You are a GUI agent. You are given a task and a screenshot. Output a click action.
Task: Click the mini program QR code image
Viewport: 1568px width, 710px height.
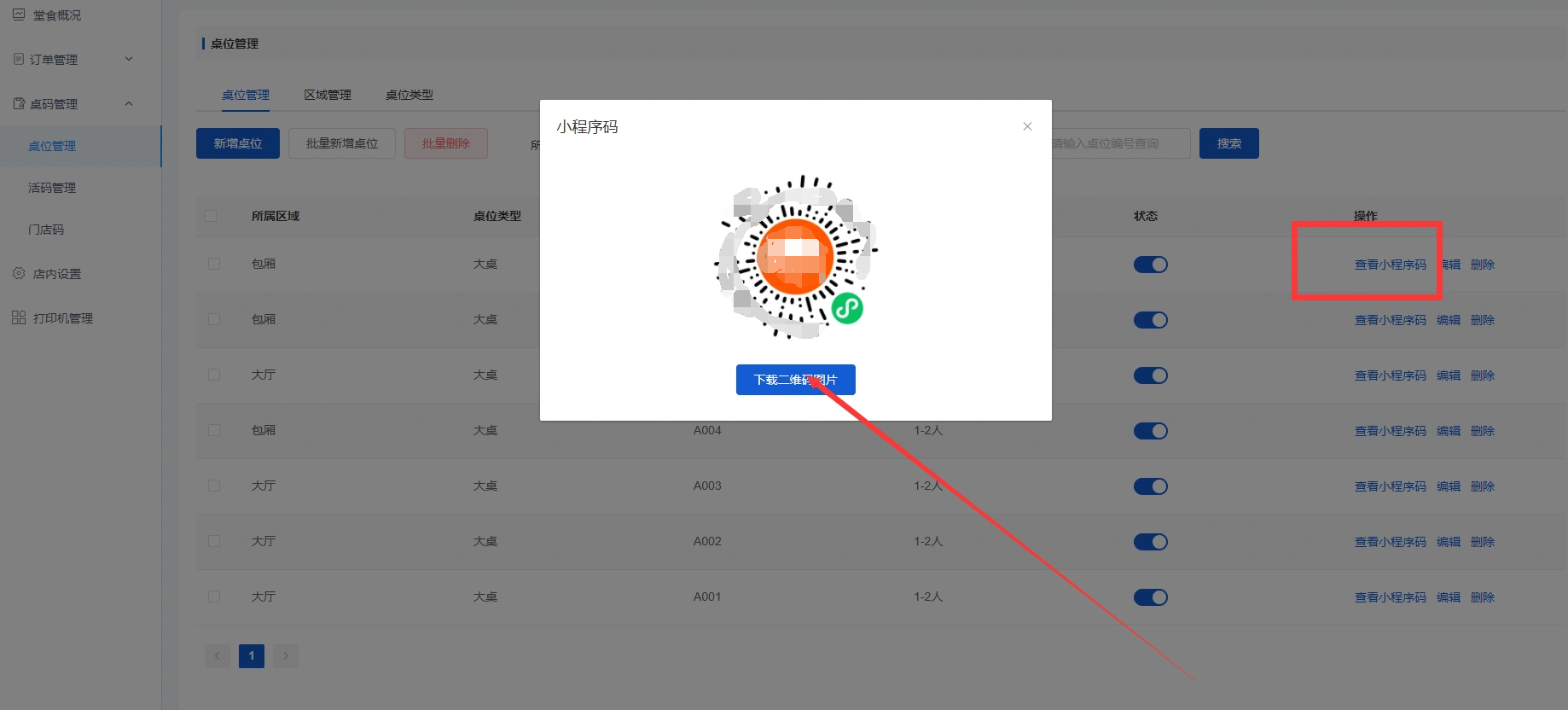click(x=796, y=257)
